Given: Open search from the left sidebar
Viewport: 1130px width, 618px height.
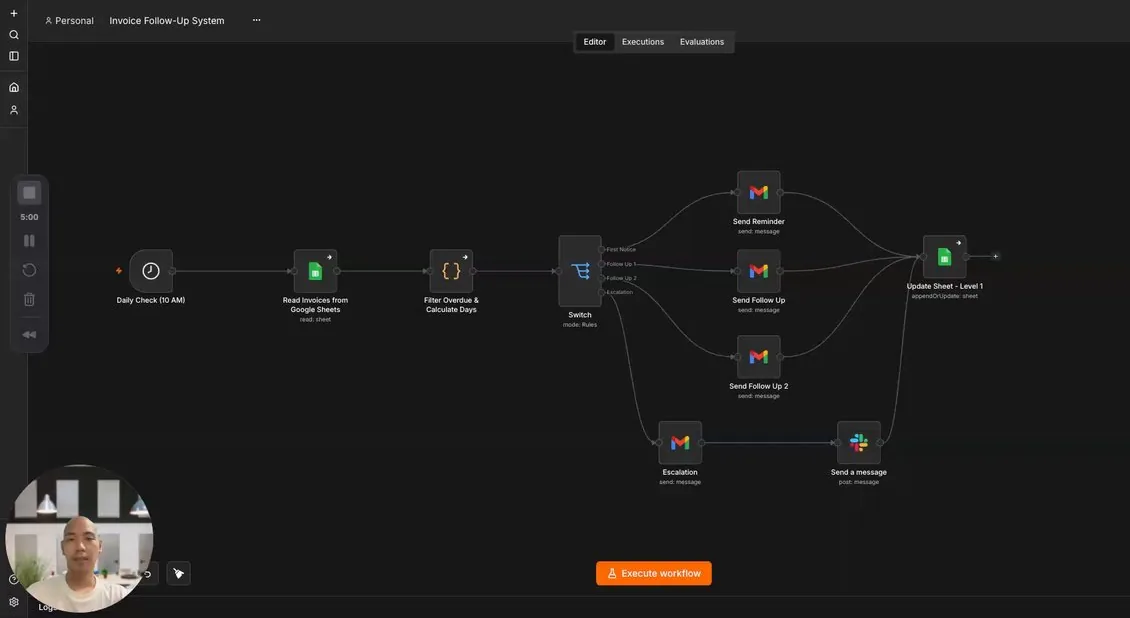Looking at the screenshot, I should coord(14,35).
